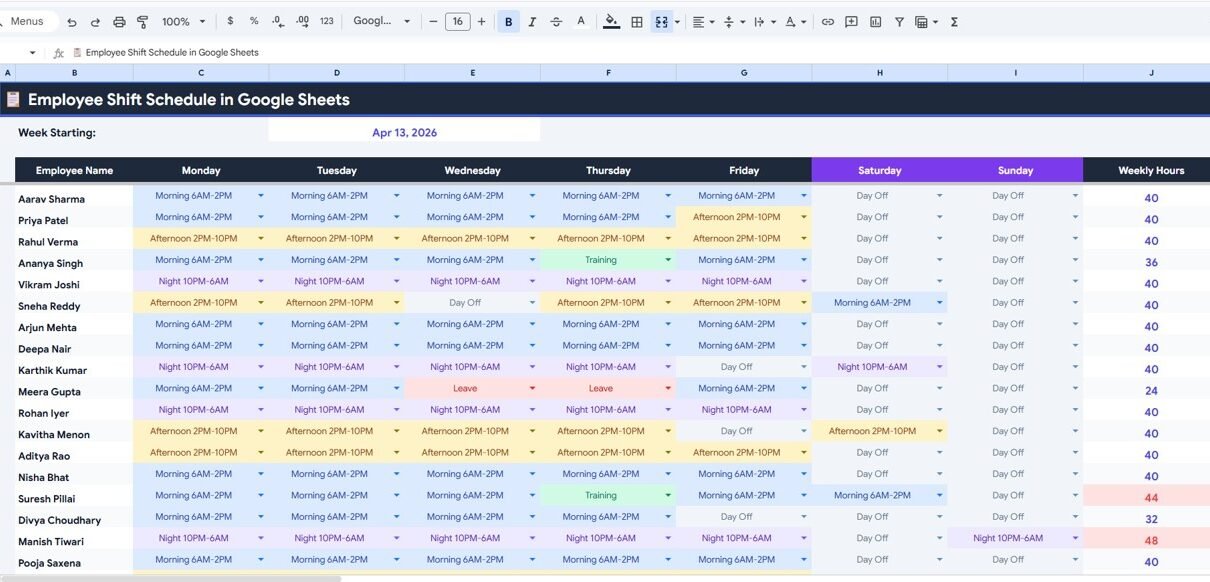Image resolution: width=1210 pixels, height=582 pixels.
Task: Click the add comment icon
Action: 852,22
